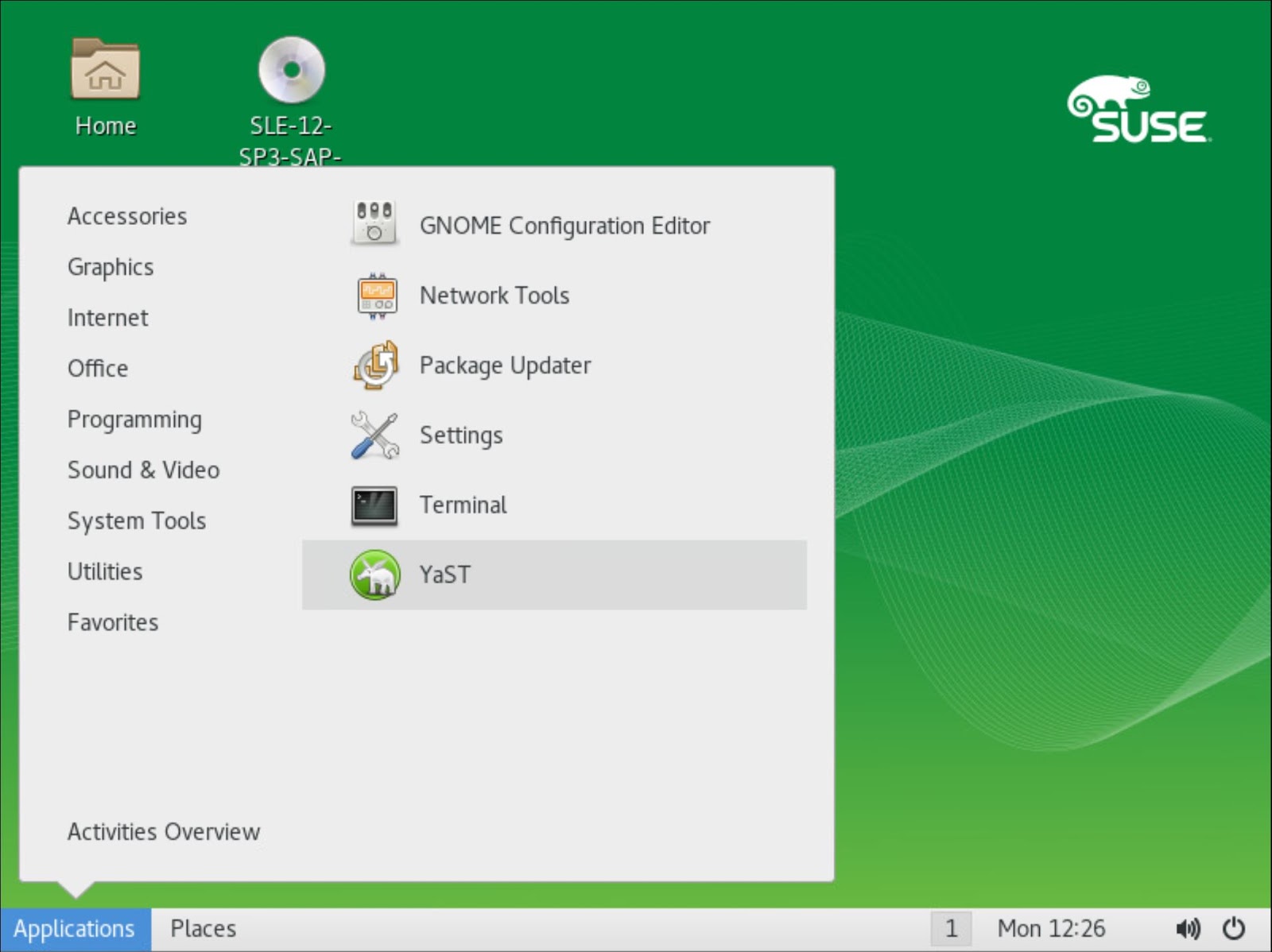Open the Utilities category
Viewport: 1272px width, 952px height.
[x=105, y=572]
